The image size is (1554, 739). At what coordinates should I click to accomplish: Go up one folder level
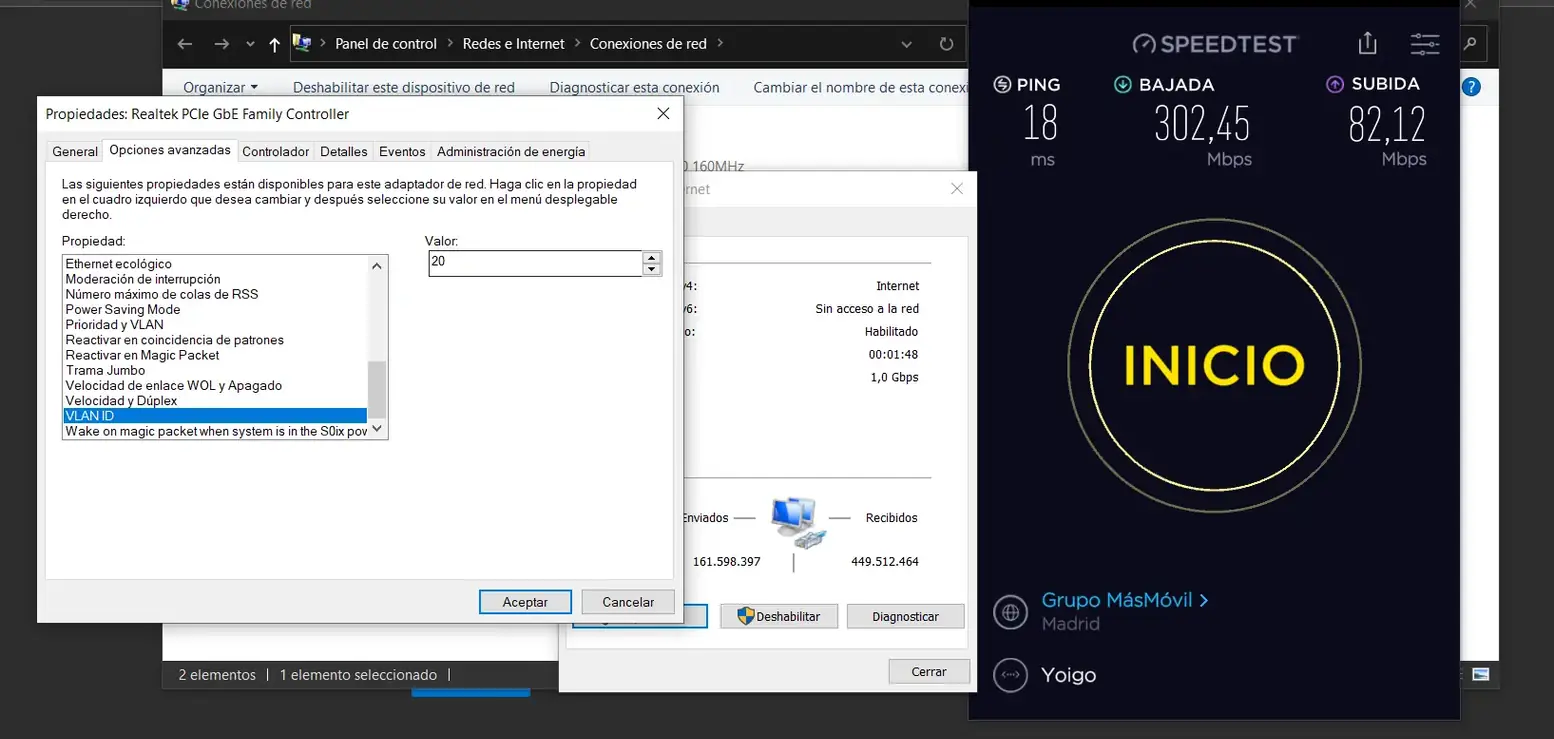point(275,44)
